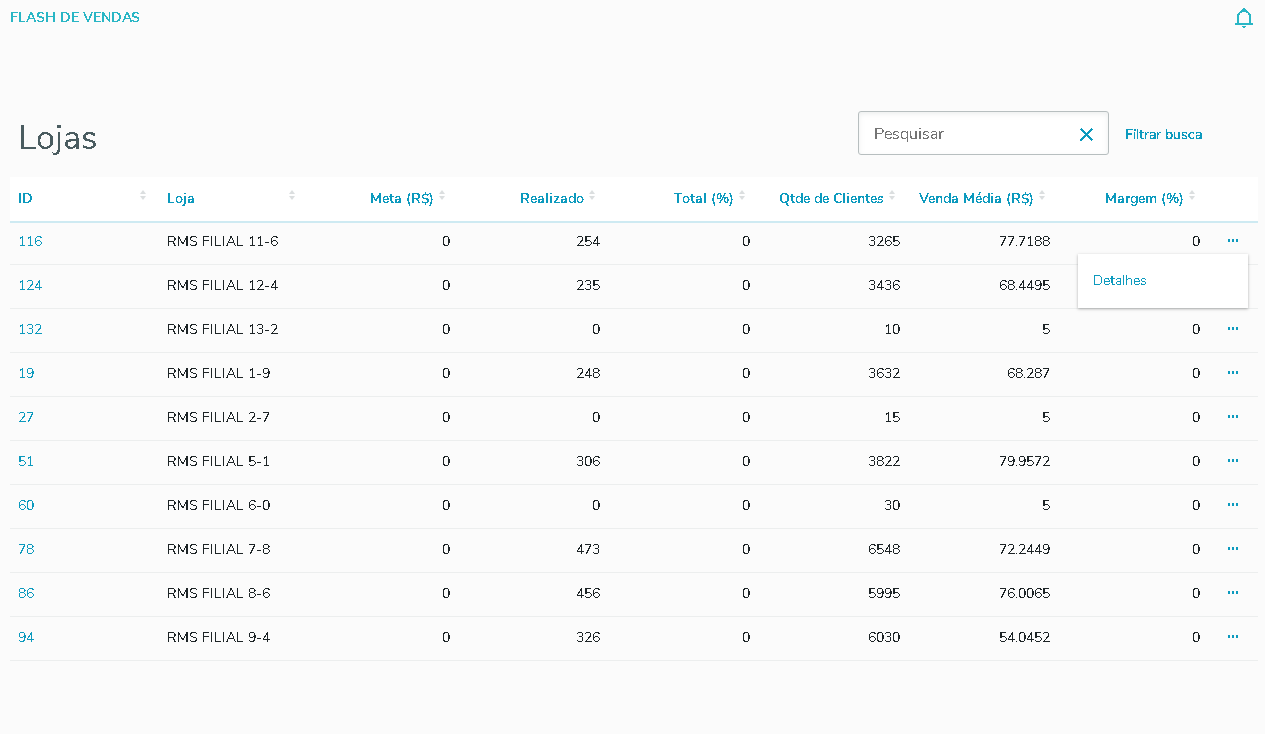Select Detalhes from the popup menu
This screenshot has width=1265, height=734.
tap(1120, 281)
